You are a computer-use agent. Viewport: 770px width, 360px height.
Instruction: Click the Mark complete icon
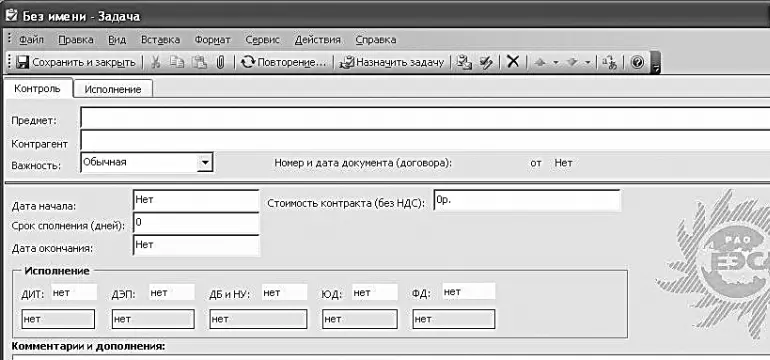click(x=486, y=62)
